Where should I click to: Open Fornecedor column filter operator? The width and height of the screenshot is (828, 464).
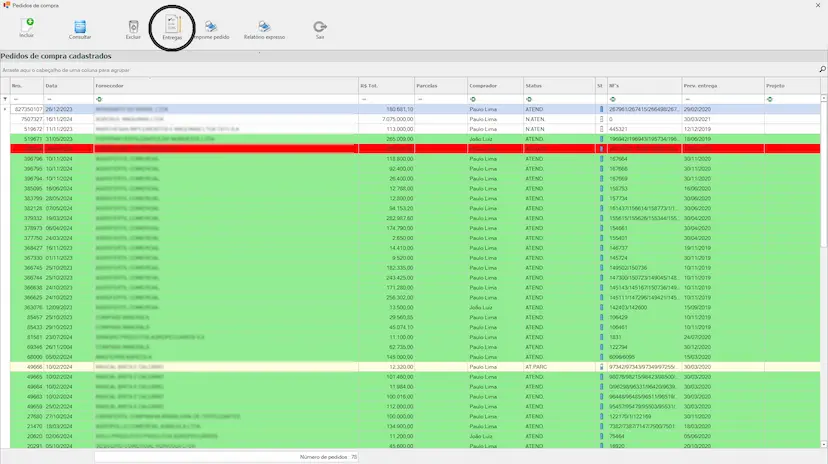(99, 98)
